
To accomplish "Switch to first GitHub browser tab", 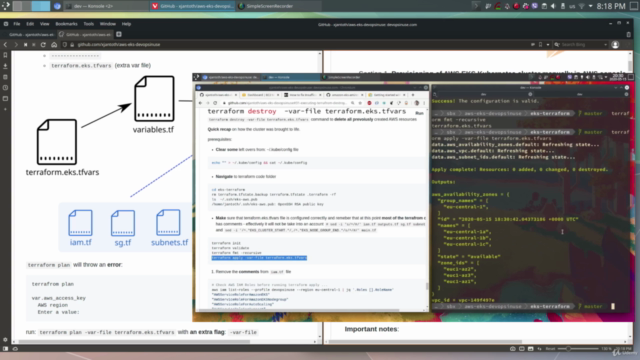I will click(29, 35).
